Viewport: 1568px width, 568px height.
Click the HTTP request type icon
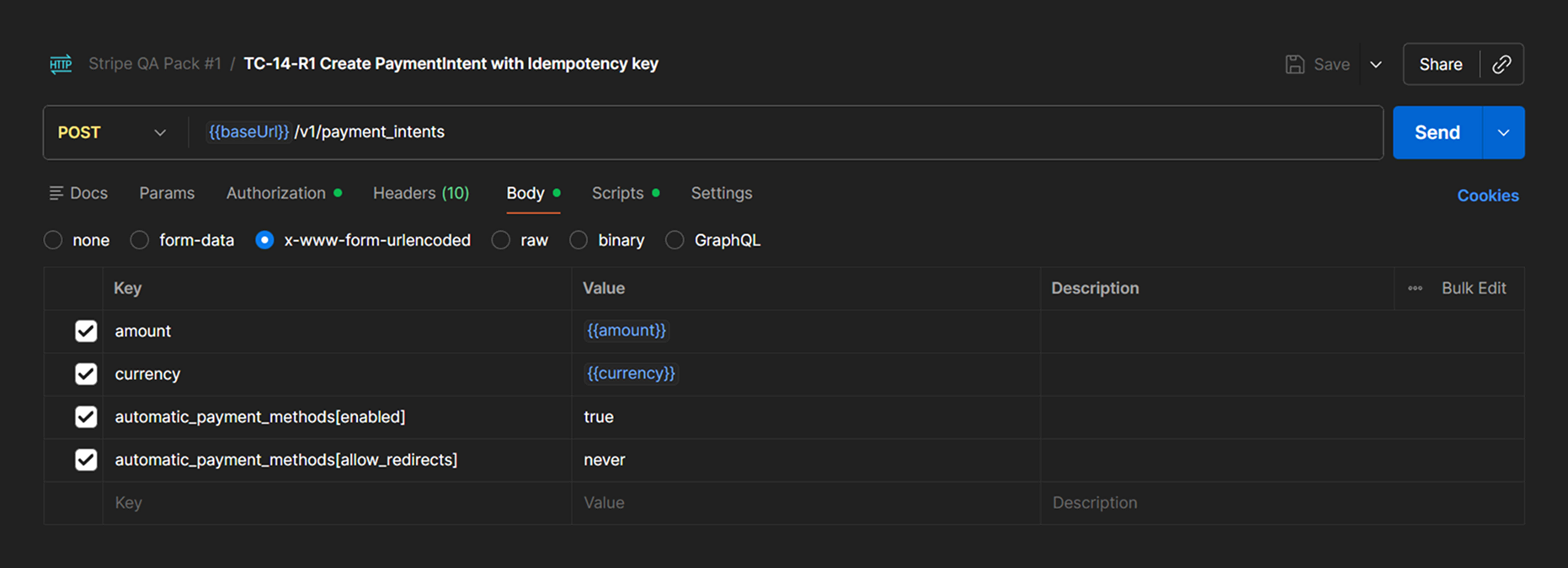click(x=61, y=64)
